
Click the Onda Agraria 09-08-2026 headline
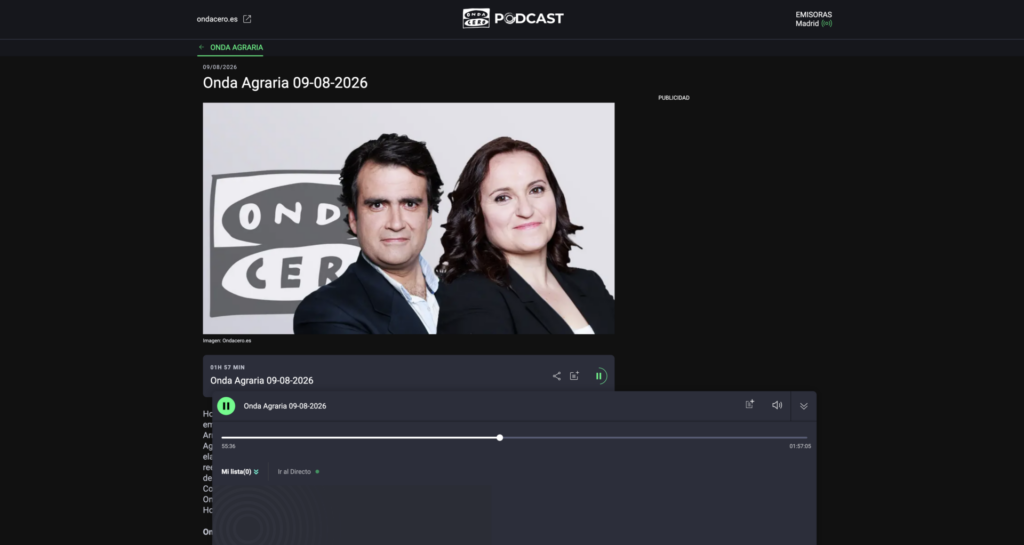click(285, 83)
